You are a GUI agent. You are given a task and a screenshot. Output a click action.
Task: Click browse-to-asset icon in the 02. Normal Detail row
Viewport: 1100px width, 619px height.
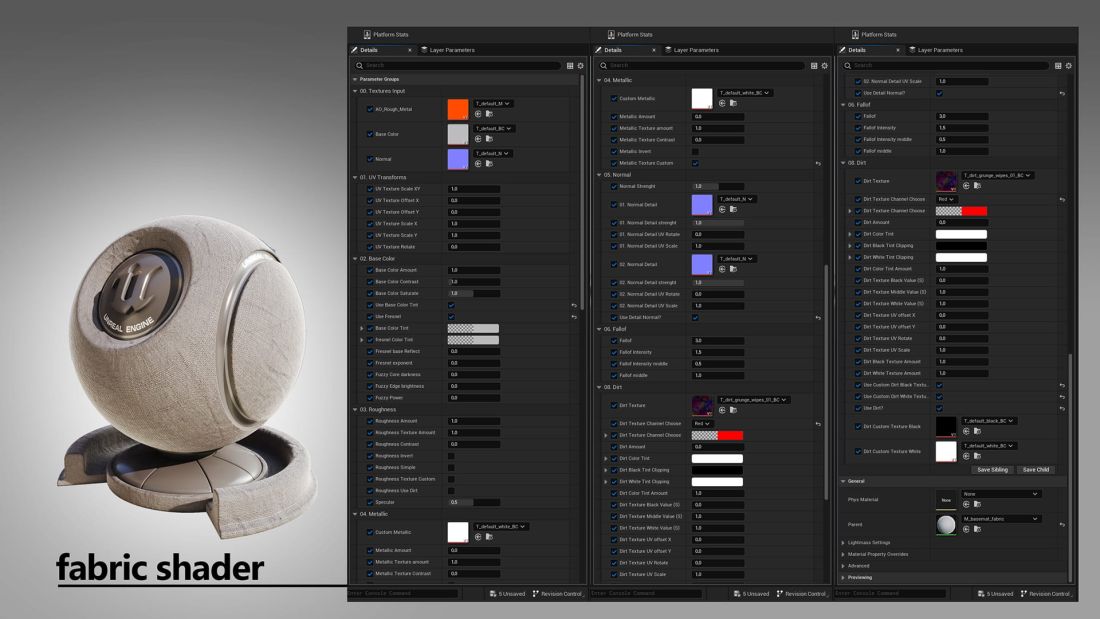pyautogui.click(x=733, y=269)
